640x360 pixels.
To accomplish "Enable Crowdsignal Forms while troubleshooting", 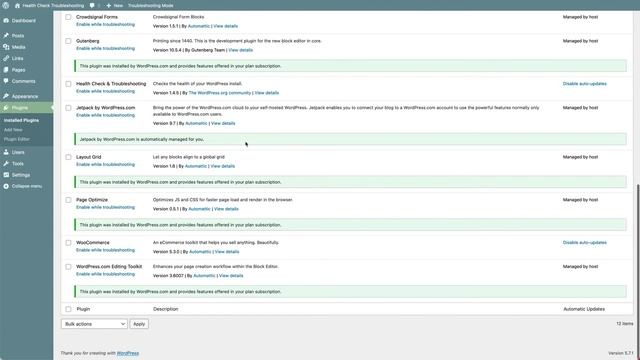I will pos(105,24).
